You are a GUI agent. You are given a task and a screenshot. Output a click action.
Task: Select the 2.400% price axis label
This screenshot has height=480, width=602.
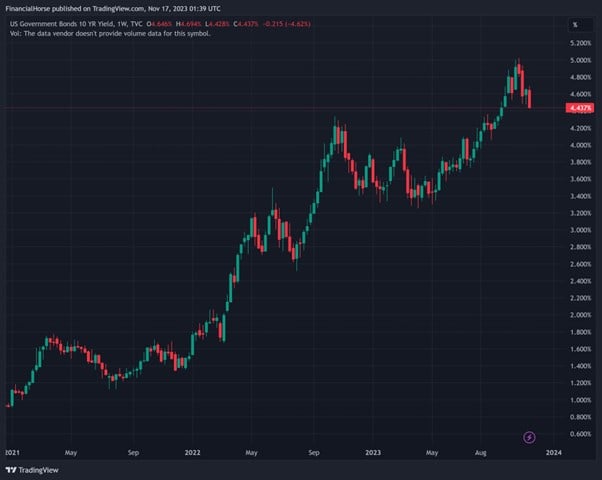(580, 281)
